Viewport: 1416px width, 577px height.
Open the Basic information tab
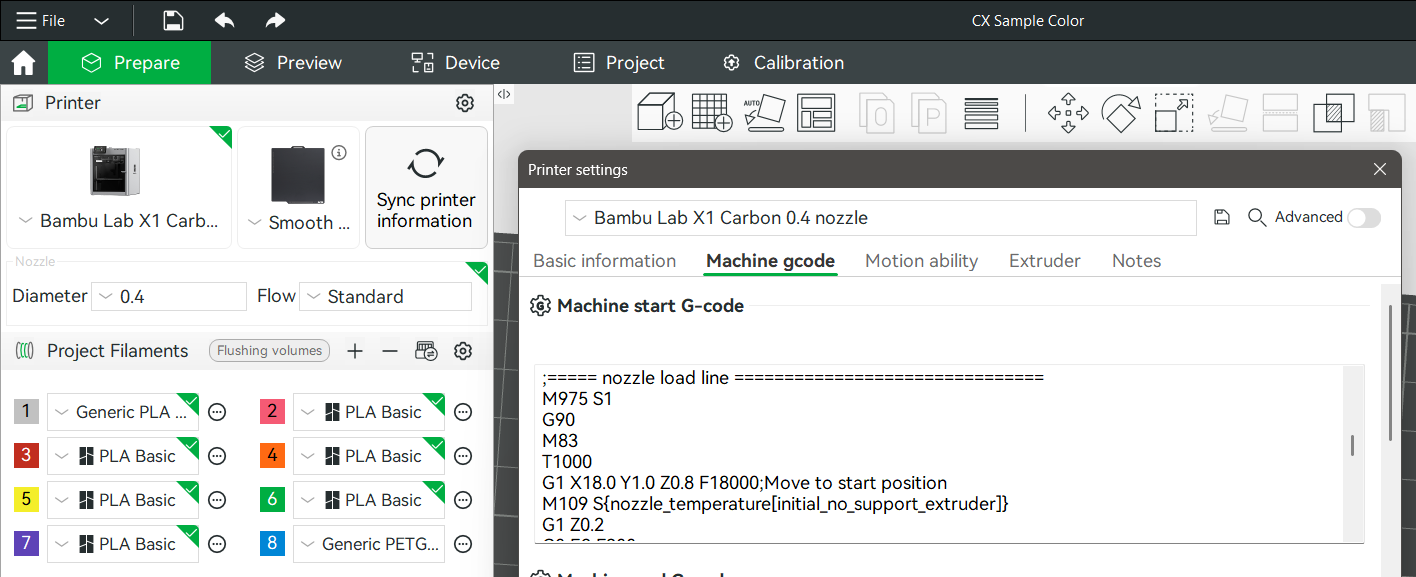[x=605, y=261]
